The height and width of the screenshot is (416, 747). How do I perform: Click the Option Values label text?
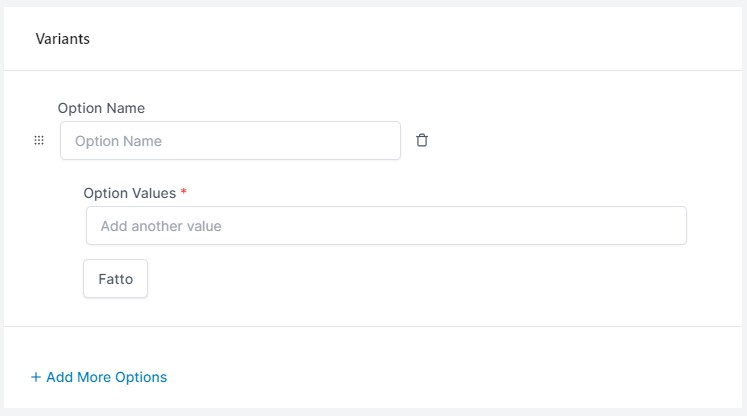(x=130, y=193)
